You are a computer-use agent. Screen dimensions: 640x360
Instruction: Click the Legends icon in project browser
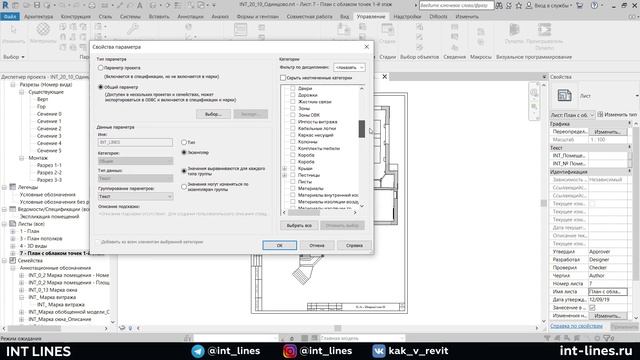tap(13, 187)
